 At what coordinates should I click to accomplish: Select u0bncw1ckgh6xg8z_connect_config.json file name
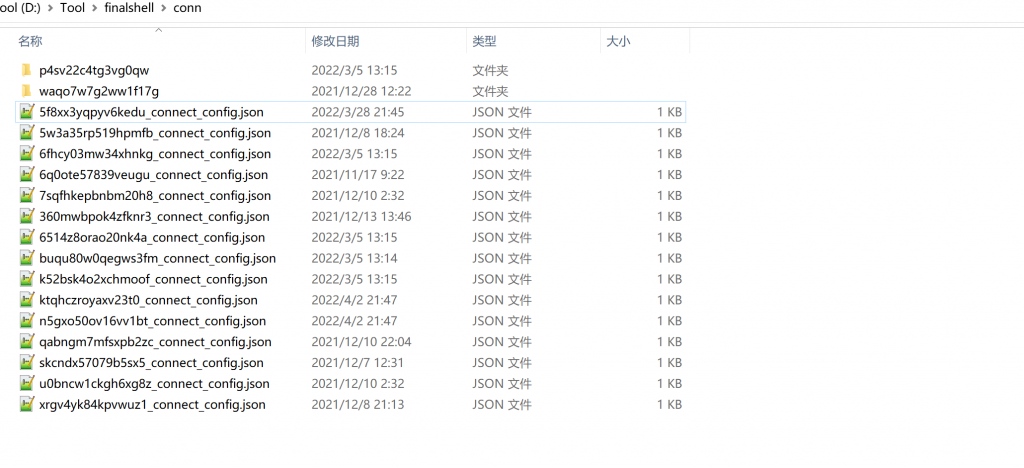click(154, 383)
